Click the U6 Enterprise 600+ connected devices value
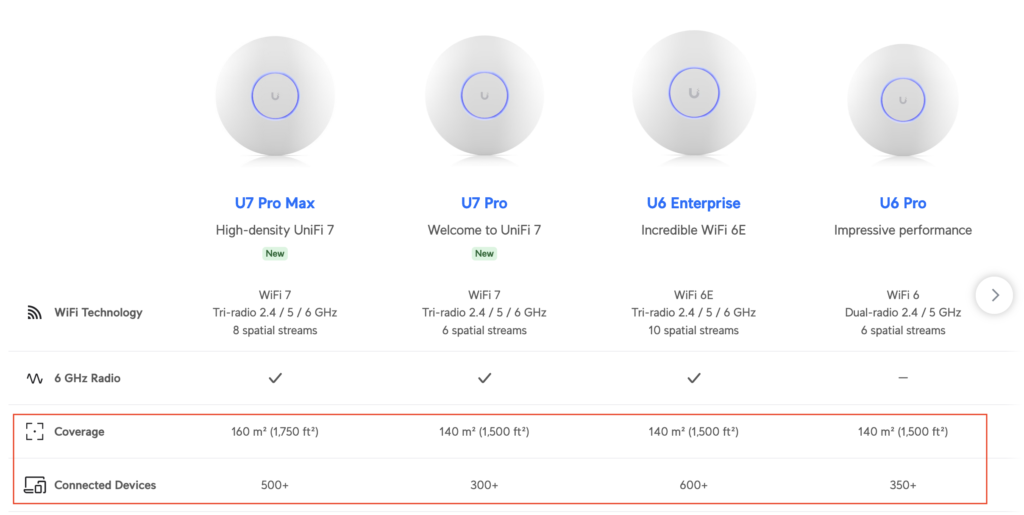Screen dimensions: 1024x515 [694, 485]
